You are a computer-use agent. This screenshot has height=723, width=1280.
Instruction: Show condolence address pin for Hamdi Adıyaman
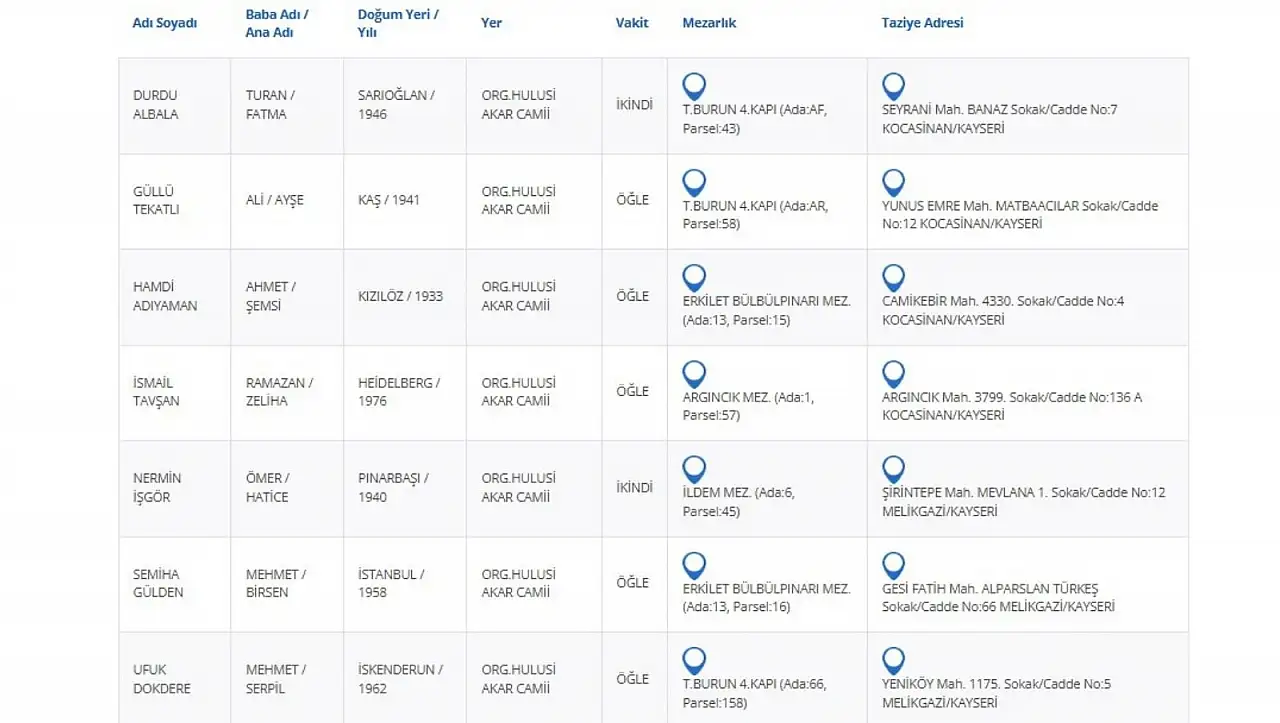pos(894,278)
